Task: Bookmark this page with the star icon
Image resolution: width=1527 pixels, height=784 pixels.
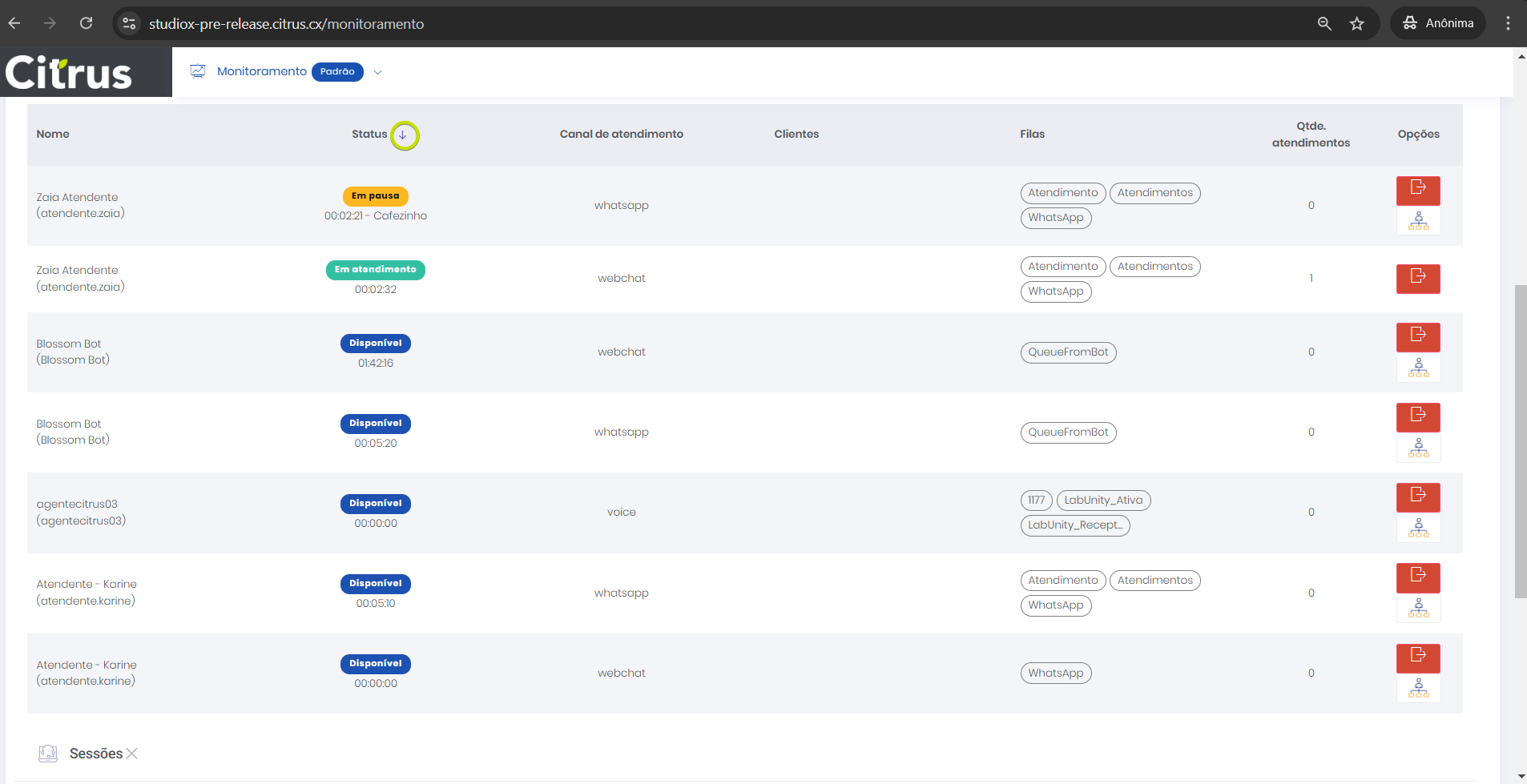Action: [x=1356, y=24]
